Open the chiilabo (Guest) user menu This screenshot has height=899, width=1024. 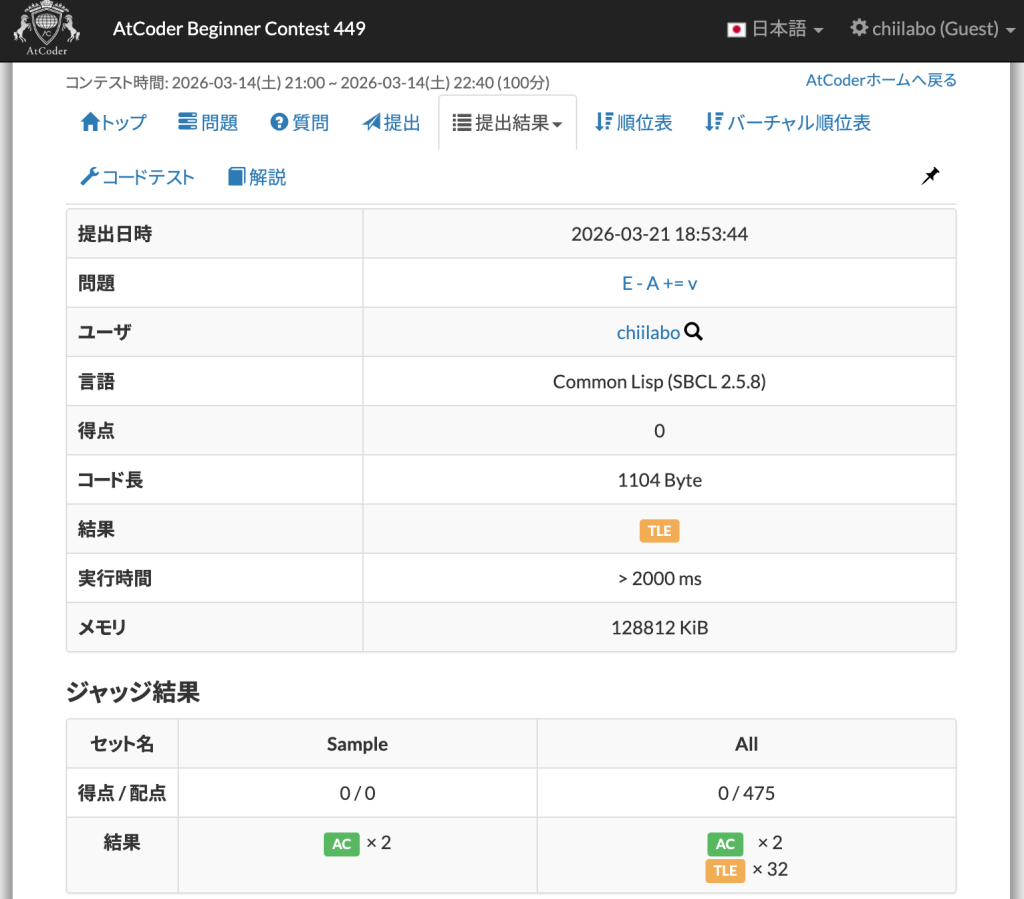(x=933, y=29)
